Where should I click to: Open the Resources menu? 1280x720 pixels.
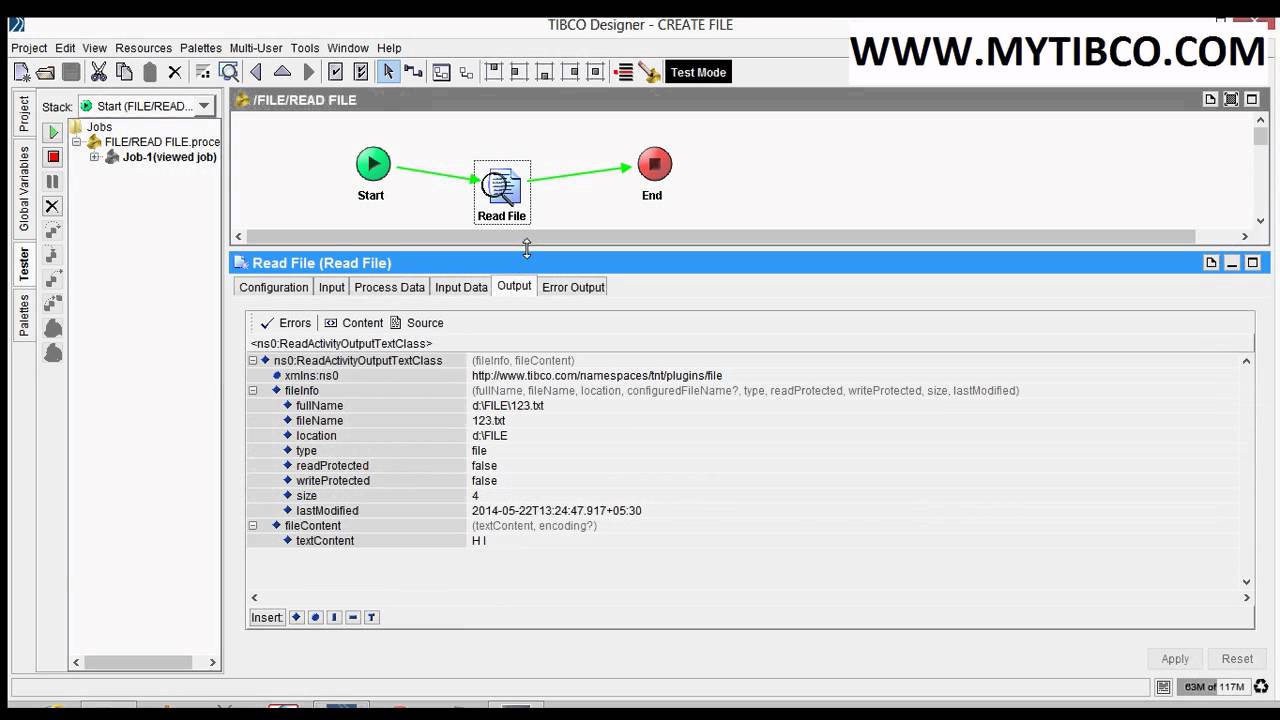click(143, 48)
